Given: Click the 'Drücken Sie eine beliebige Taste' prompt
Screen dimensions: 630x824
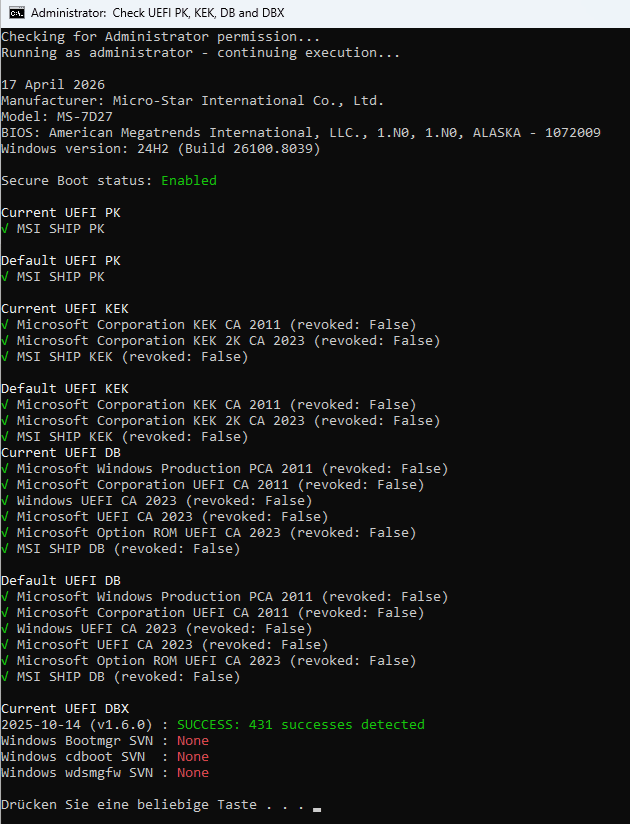Looking at the screenshot, I should pos(129,805).
